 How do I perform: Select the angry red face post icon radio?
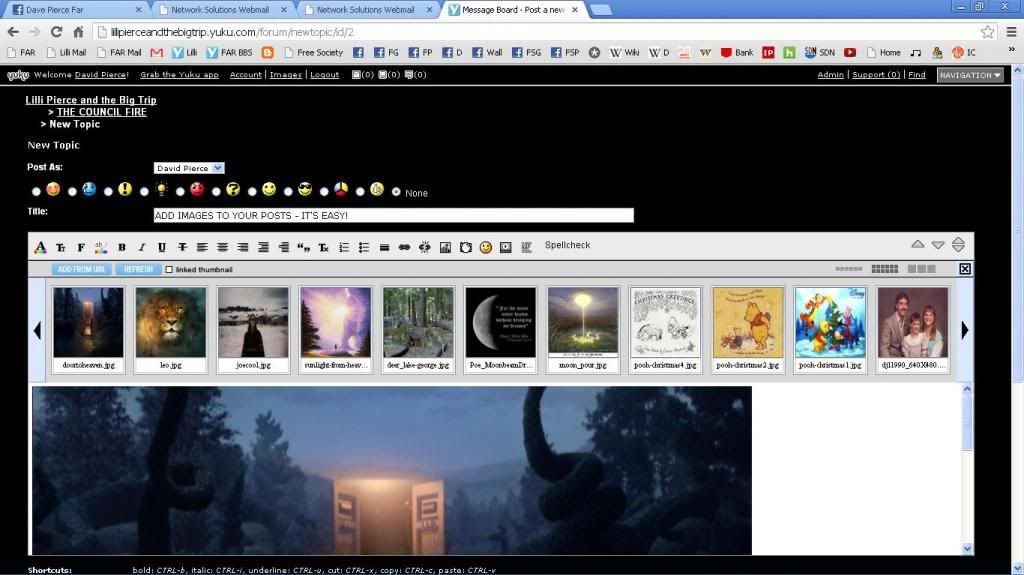[180, 192]
